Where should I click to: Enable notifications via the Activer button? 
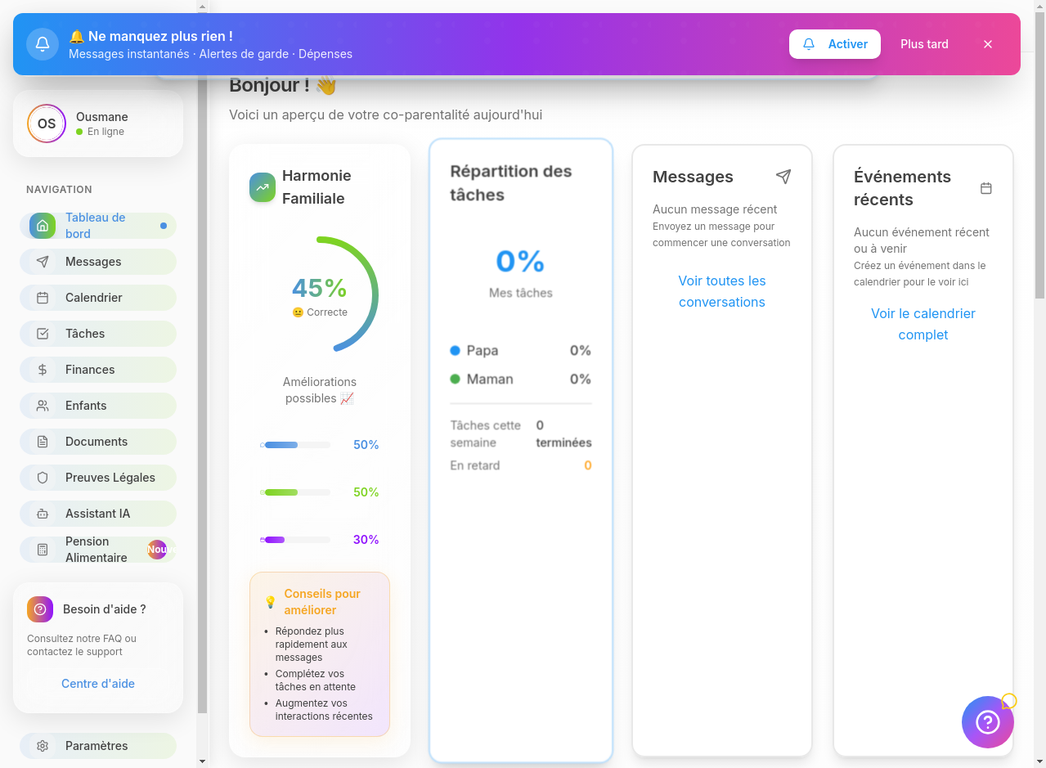(x=835, y=44)
